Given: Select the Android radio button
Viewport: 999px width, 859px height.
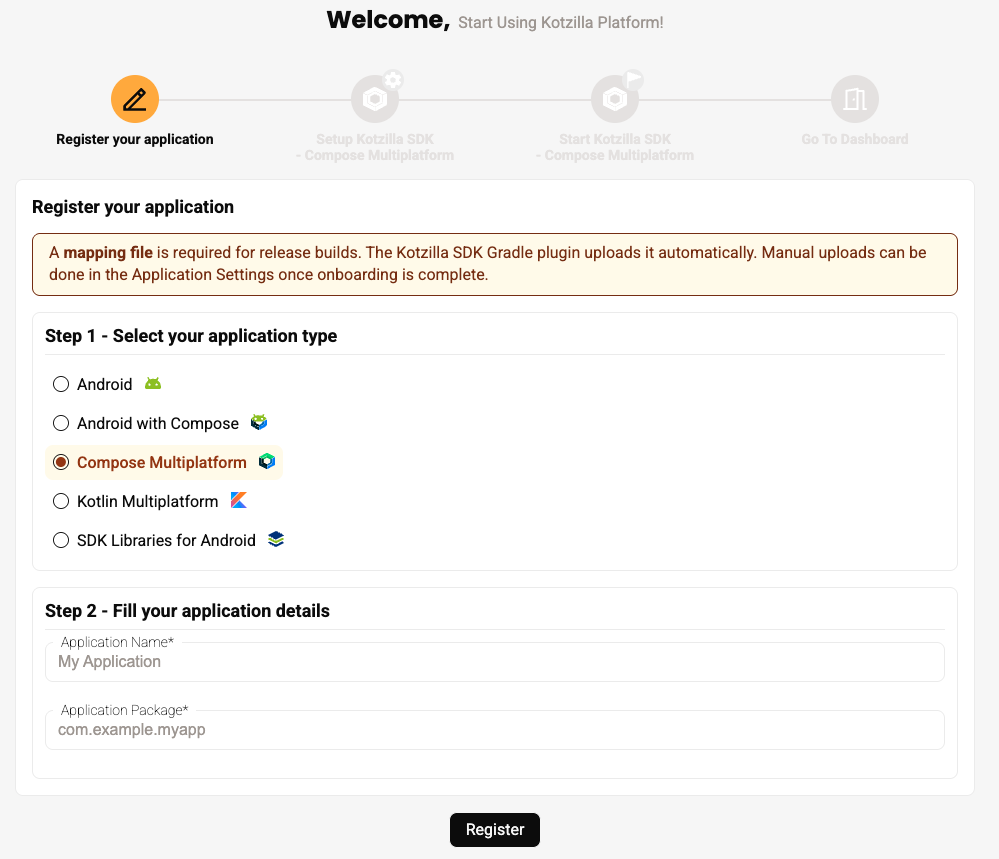Looking at the screenshot, I should (x=61, y=384).
